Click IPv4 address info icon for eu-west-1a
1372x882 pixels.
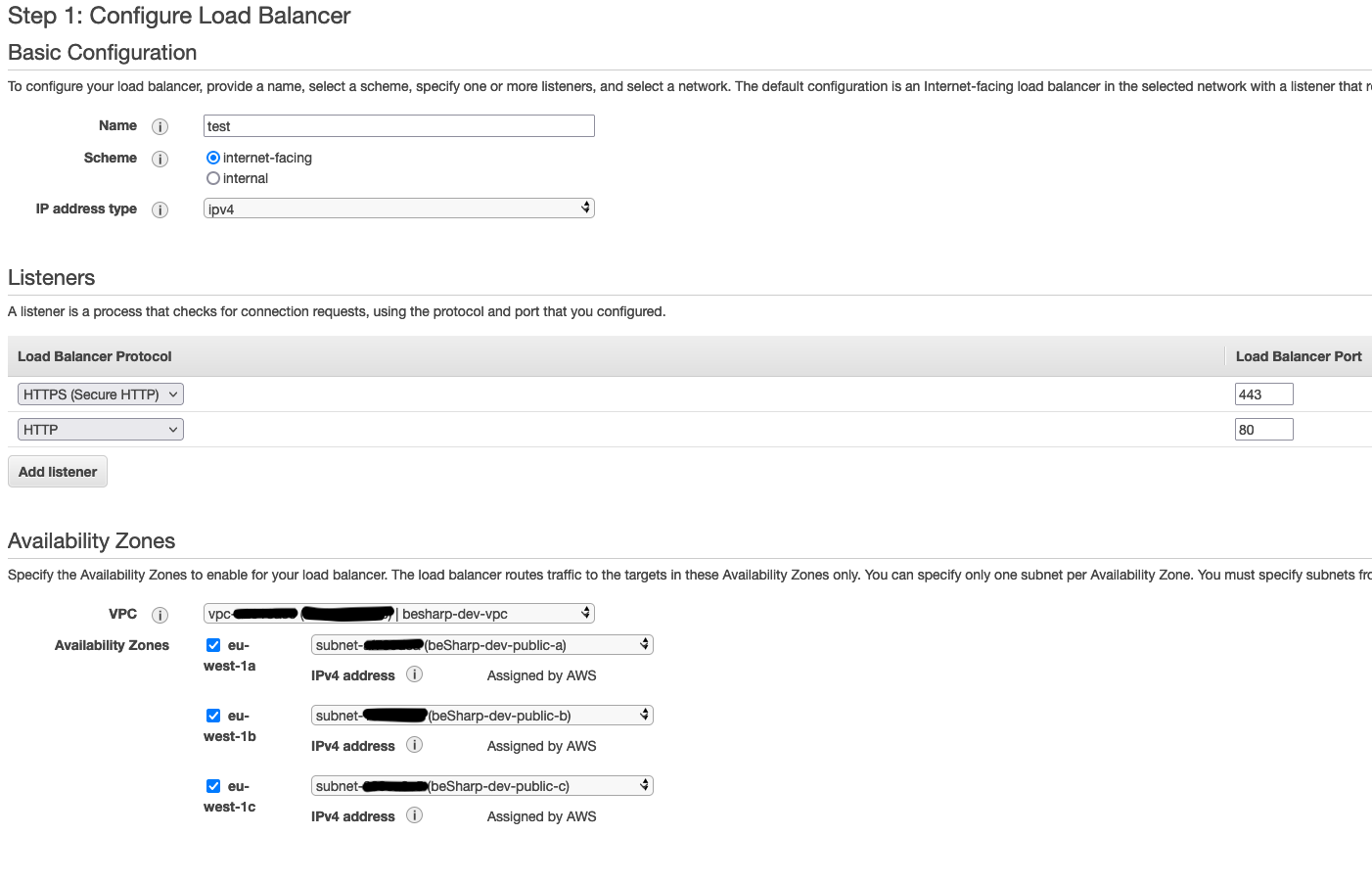pos(415,674)
